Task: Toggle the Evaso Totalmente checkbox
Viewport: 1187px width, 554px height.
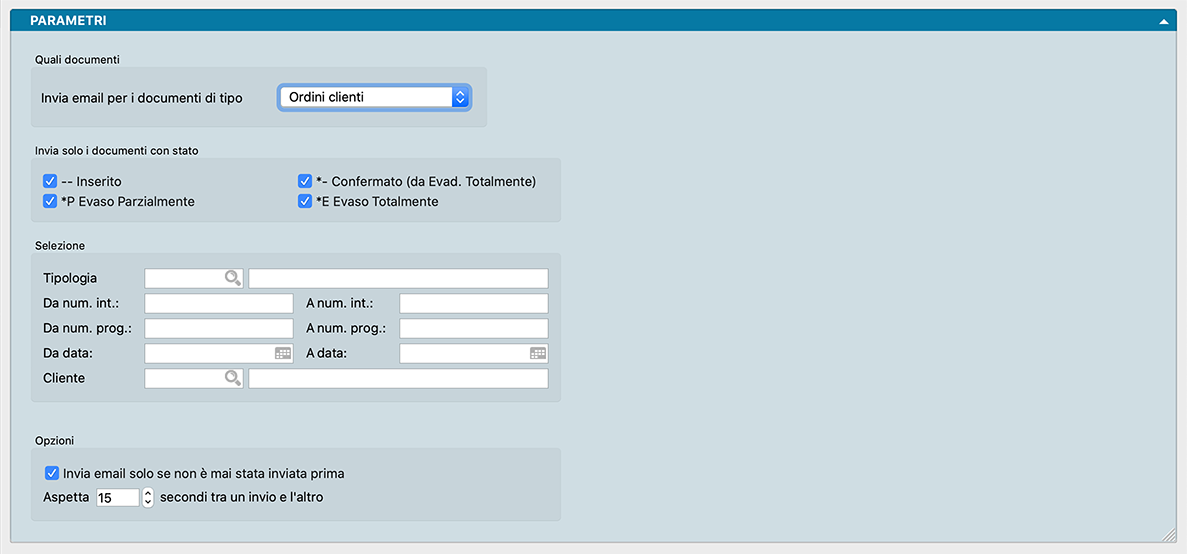Action: click(x=305, y=201)
